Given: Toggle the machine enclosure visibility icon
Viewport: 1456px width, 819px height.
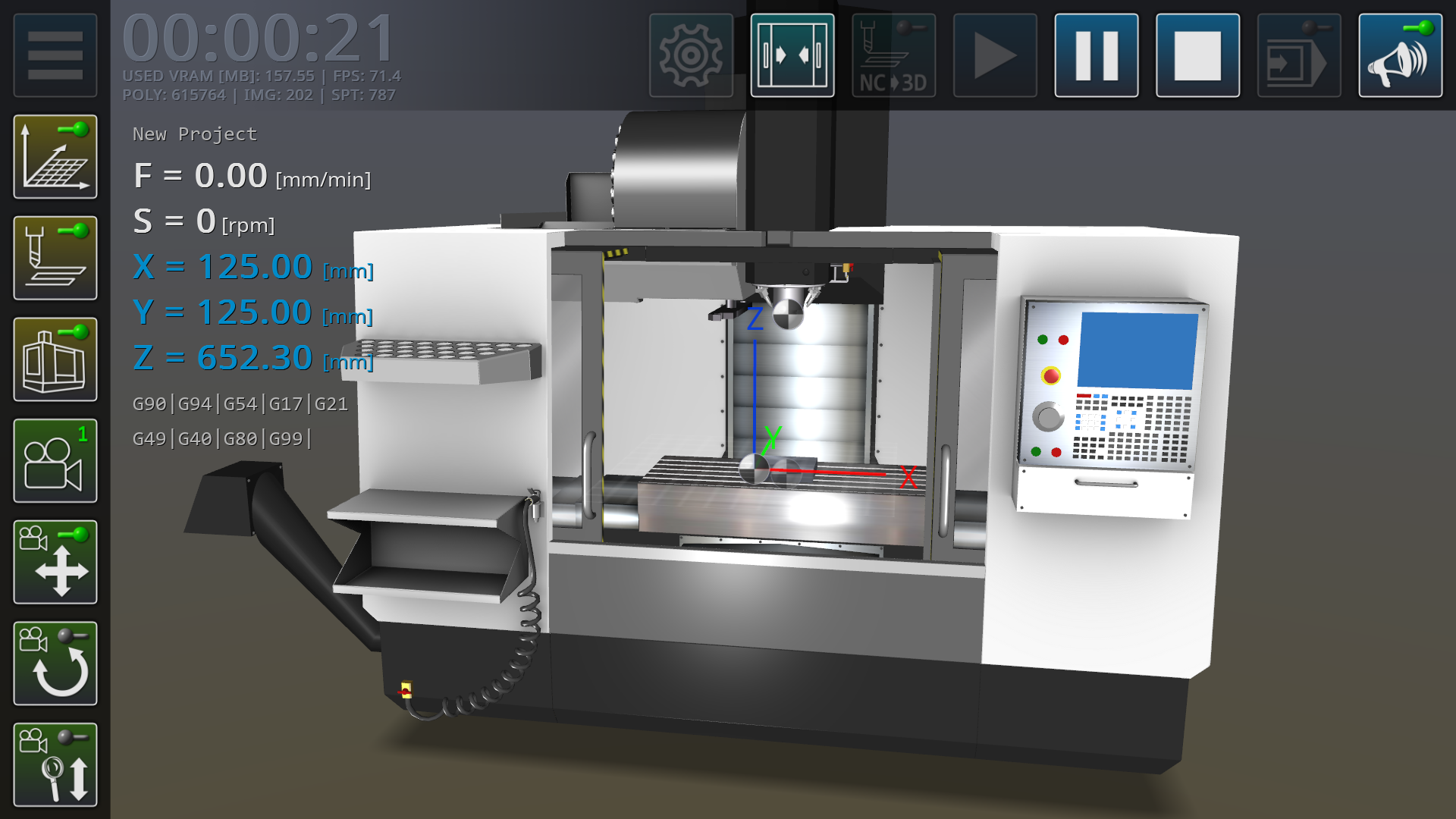Looking at the screenshot, I should 55,359.
